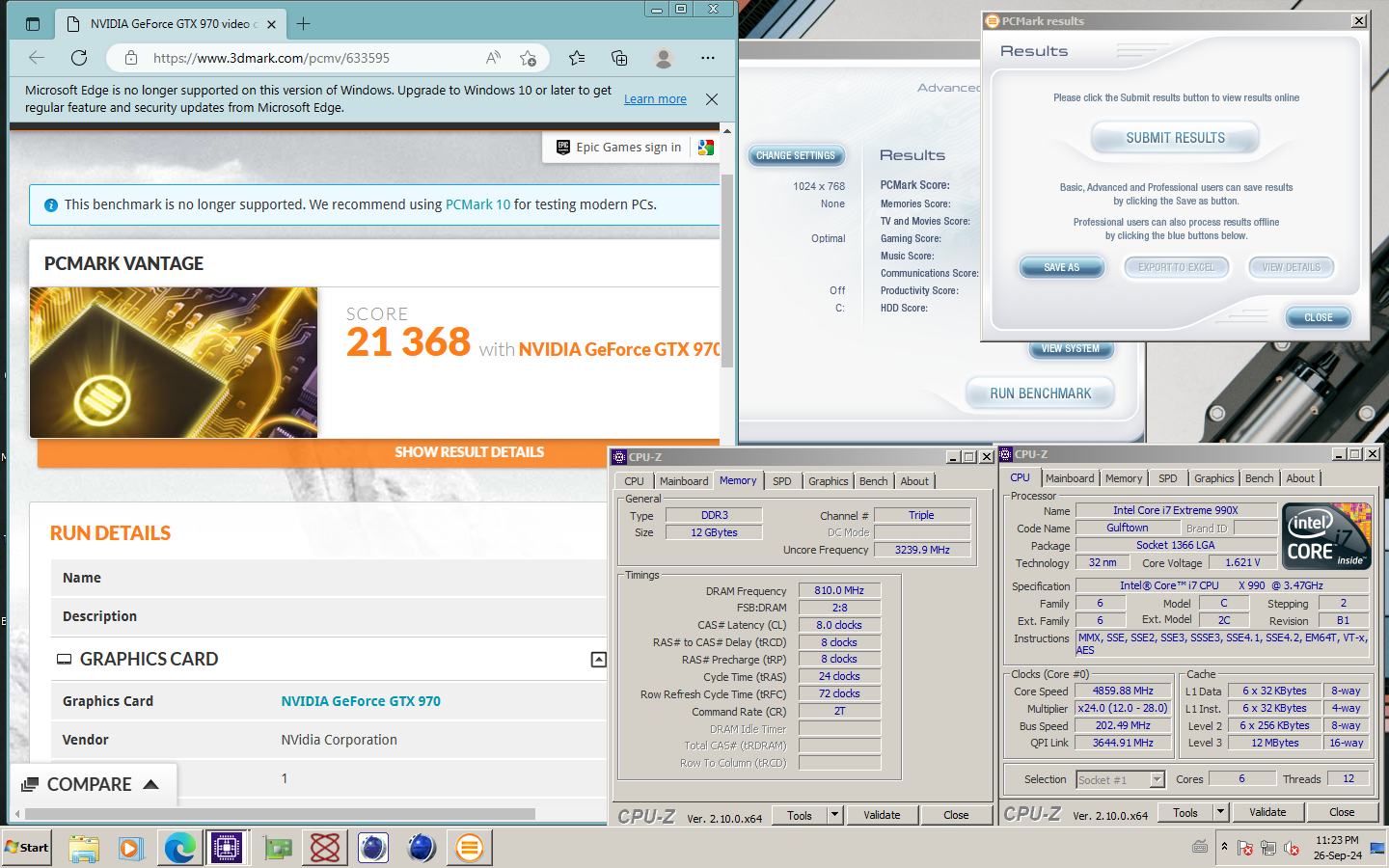
Task: Open the green graphics card taskbar app
Action: pos(278,848)
